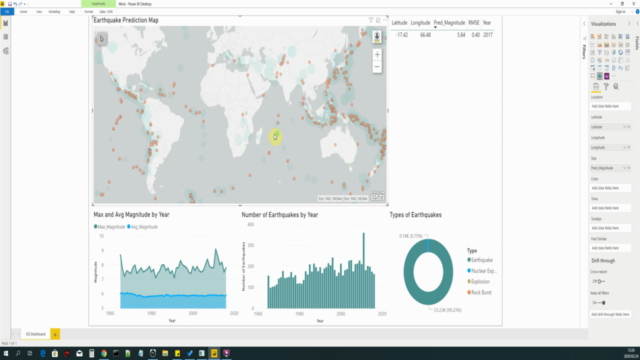Open more options for the map visual
The width and height of the screenshot is (640, 360).
[384, 20]
